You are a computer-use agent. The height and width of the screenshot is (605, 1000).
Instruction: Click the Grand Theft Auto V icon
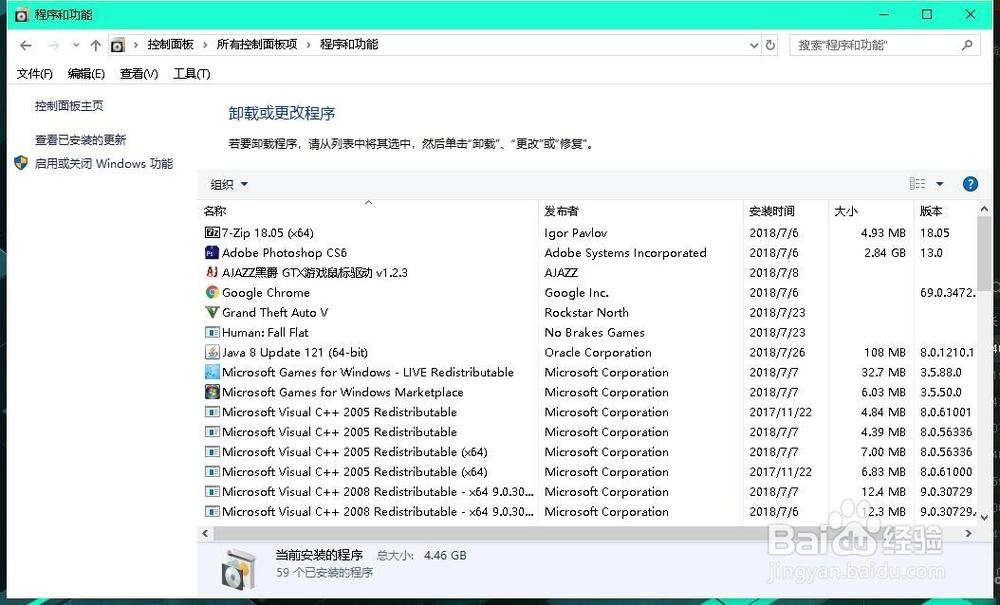pyautogui.click(x=210, y=312)
